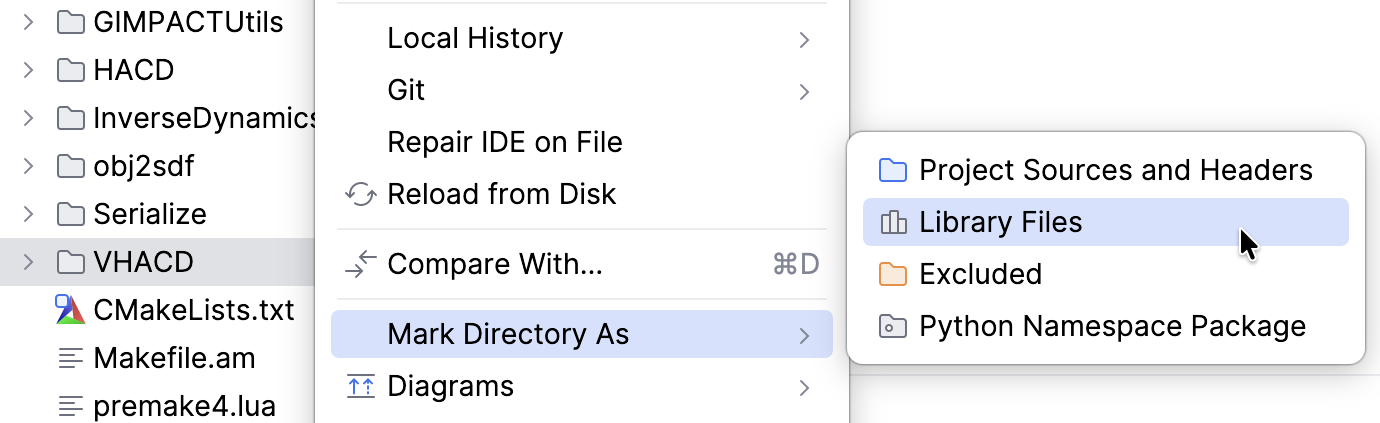Screen dimensions: 1380x423
Task: Expand the VHACD folder chevron
Action: [28, 262]
